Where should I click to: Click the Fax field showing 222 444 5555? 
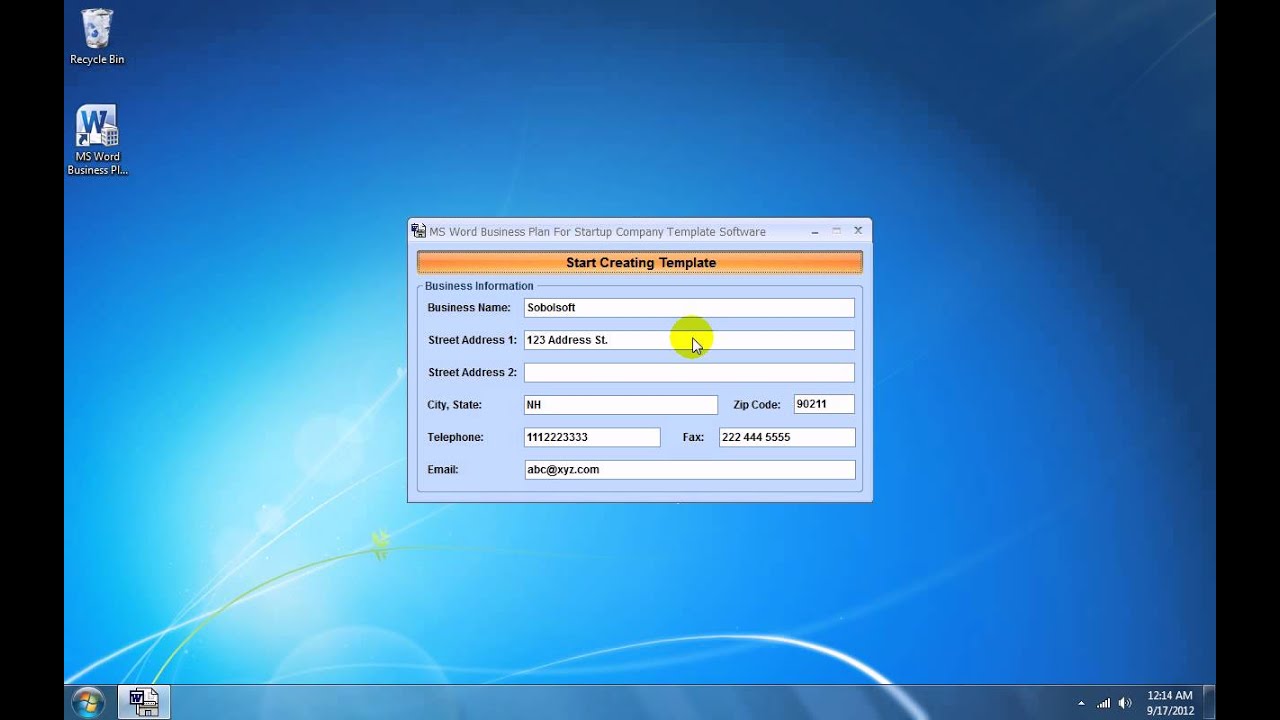(787, 437)
